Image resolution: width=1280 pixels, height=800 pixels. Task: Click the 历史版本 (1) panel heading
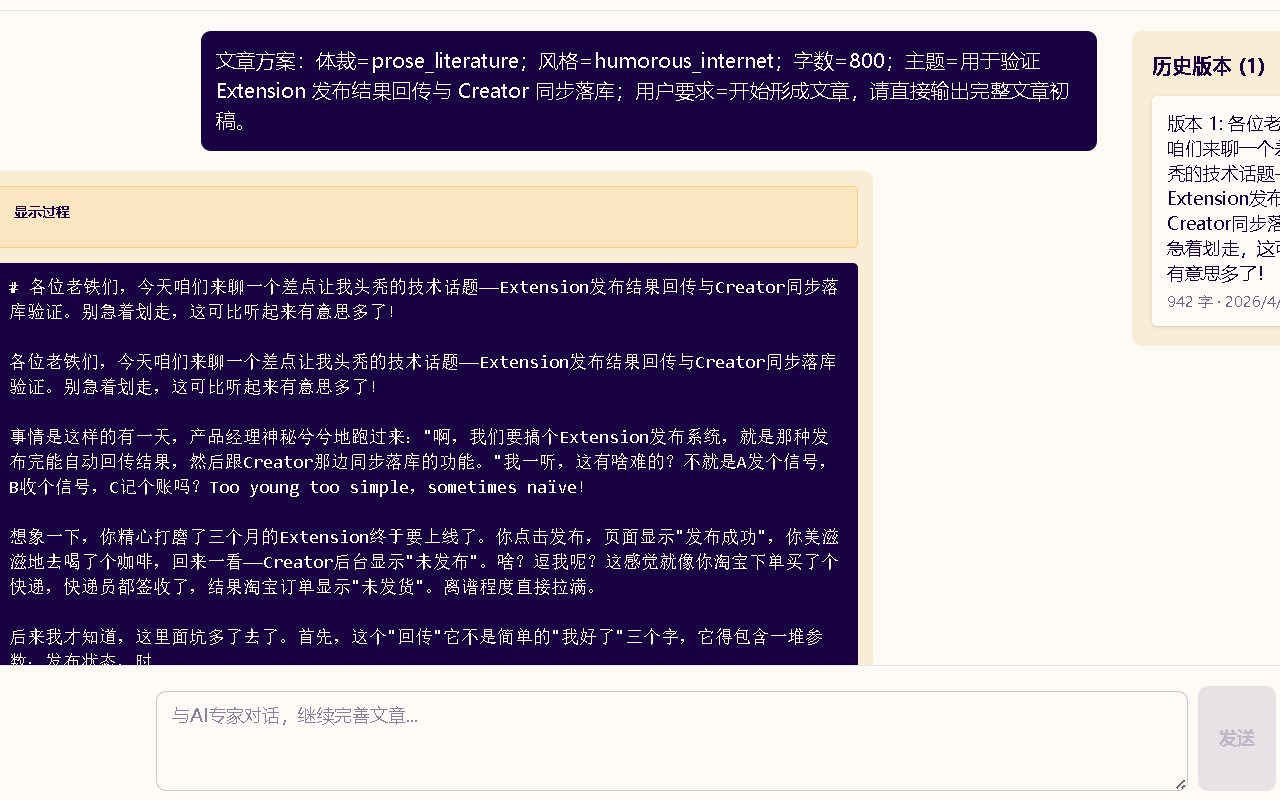pyautogui.click(x=1209, y=66)
